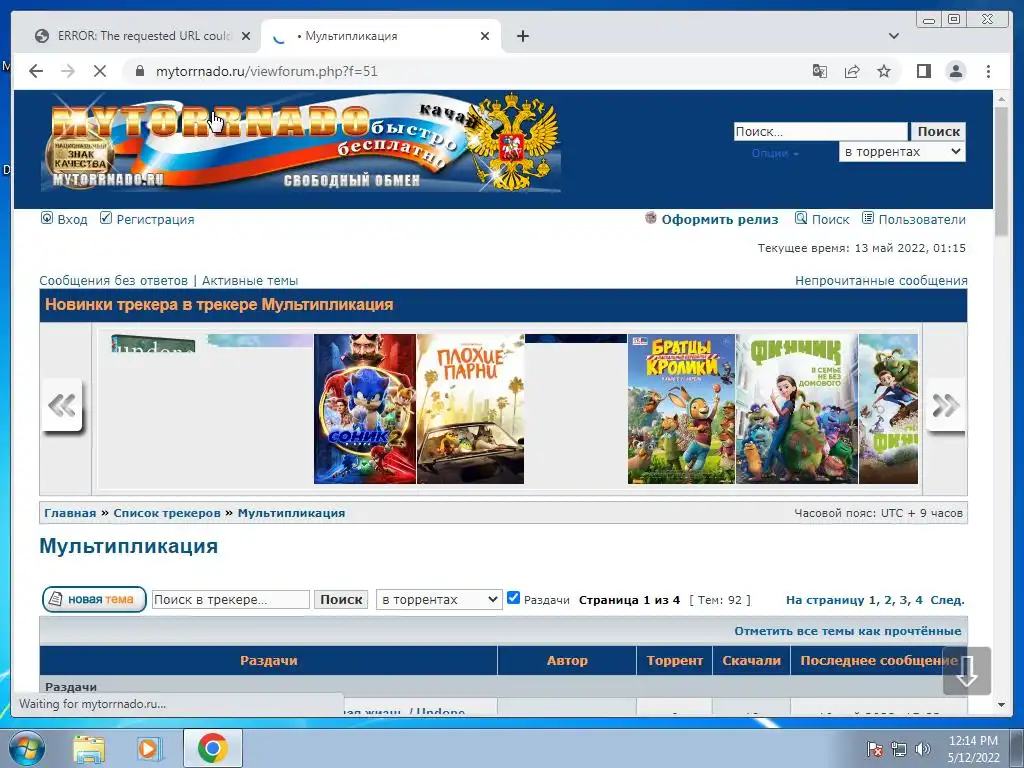Focus the Поиск в трекере field
The image size is (1024, 768).
[231, 600]
